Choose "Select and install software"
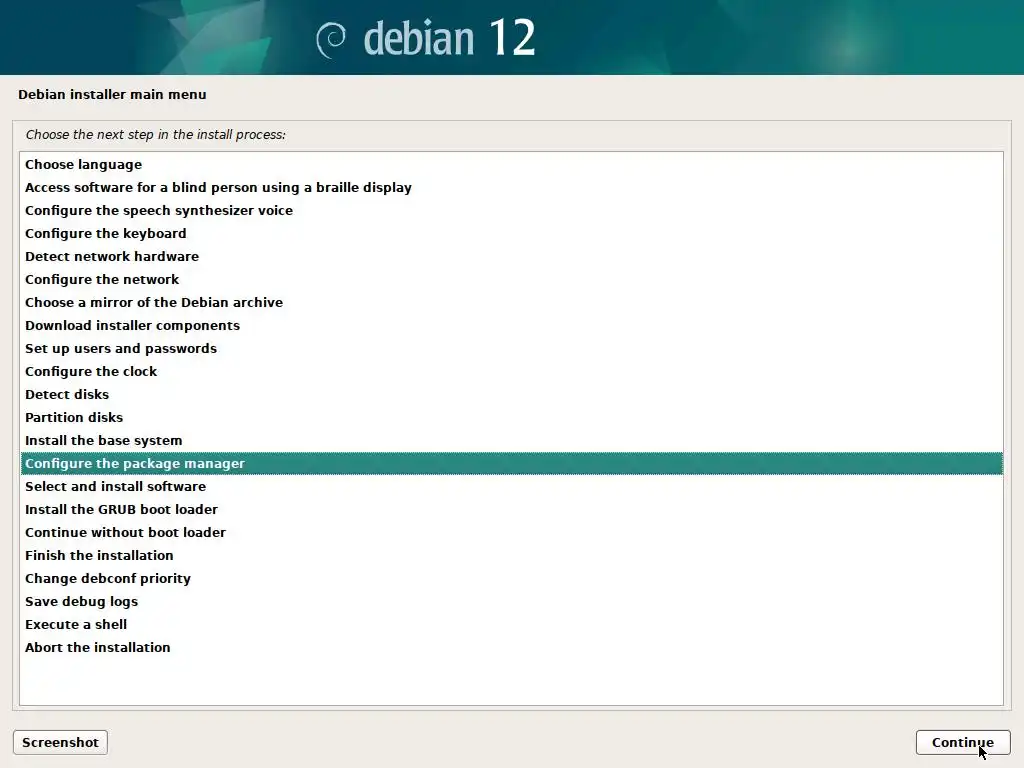1024x768 pixels. pos(511,487)
